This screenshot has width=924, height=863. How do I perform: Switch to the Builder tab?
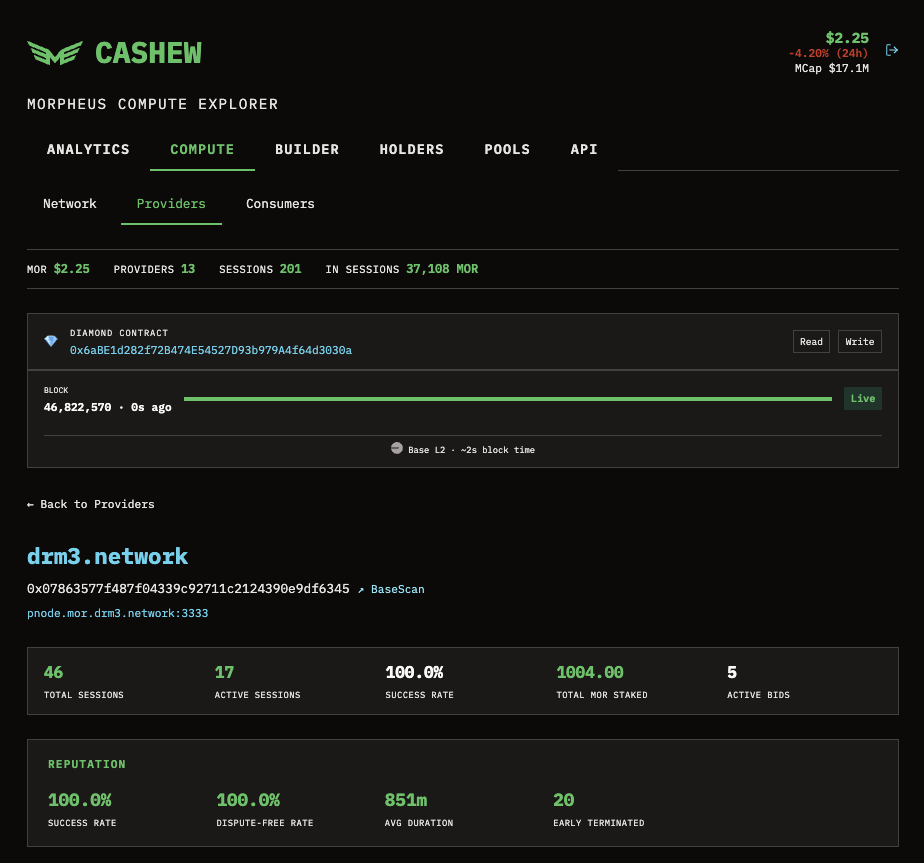(x=307, y=149)
